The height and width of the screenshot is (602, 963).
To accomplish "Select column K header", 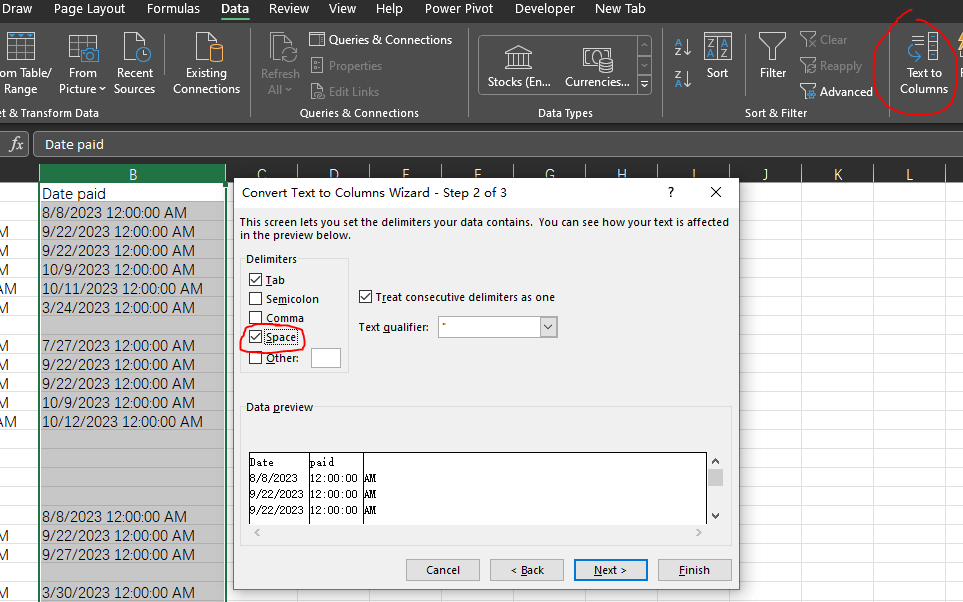I will [x=838, y=174].
